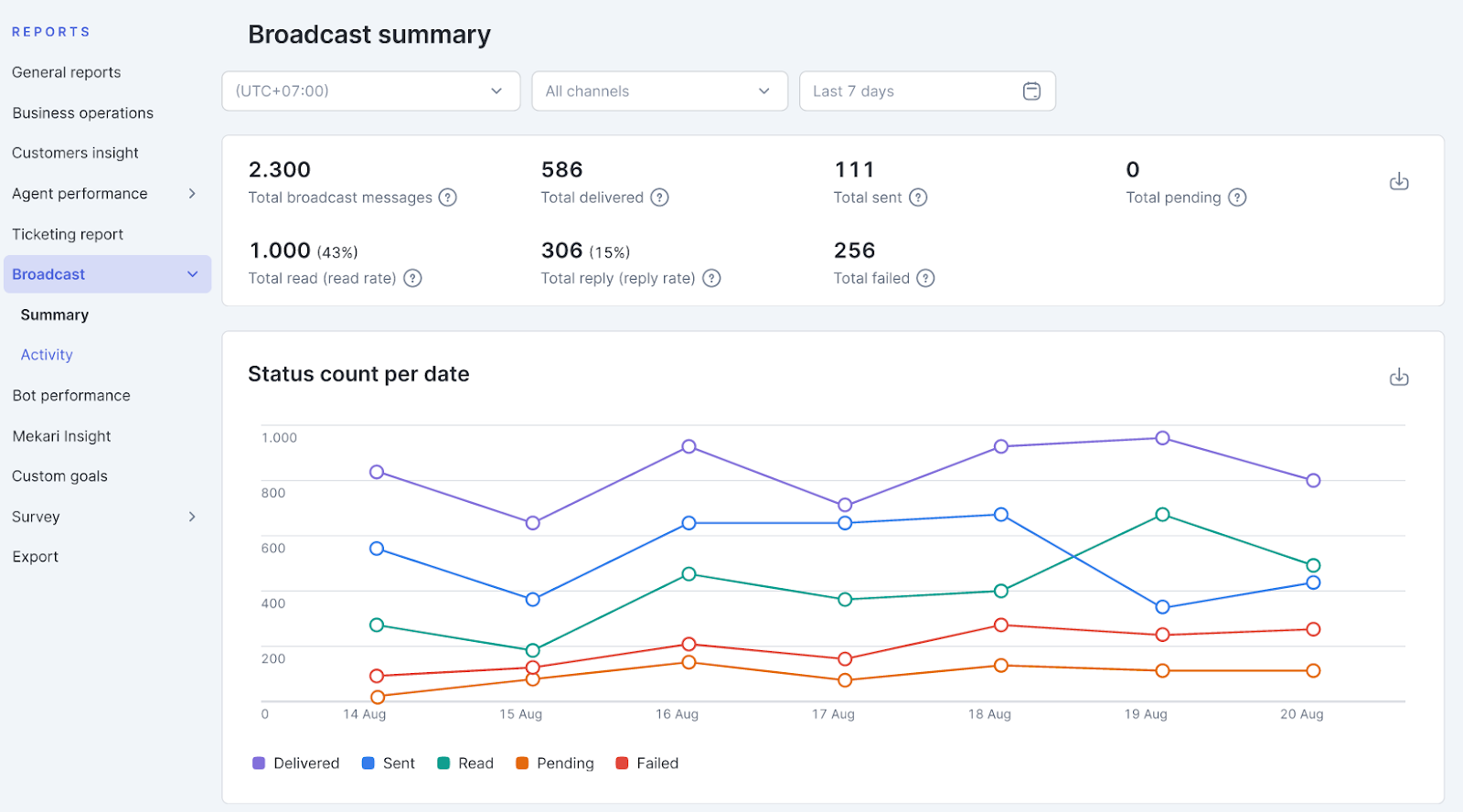The height and width of the screenshot is (812, 1463).
Task: Download the Status count per date chart
Action: 1399,377
